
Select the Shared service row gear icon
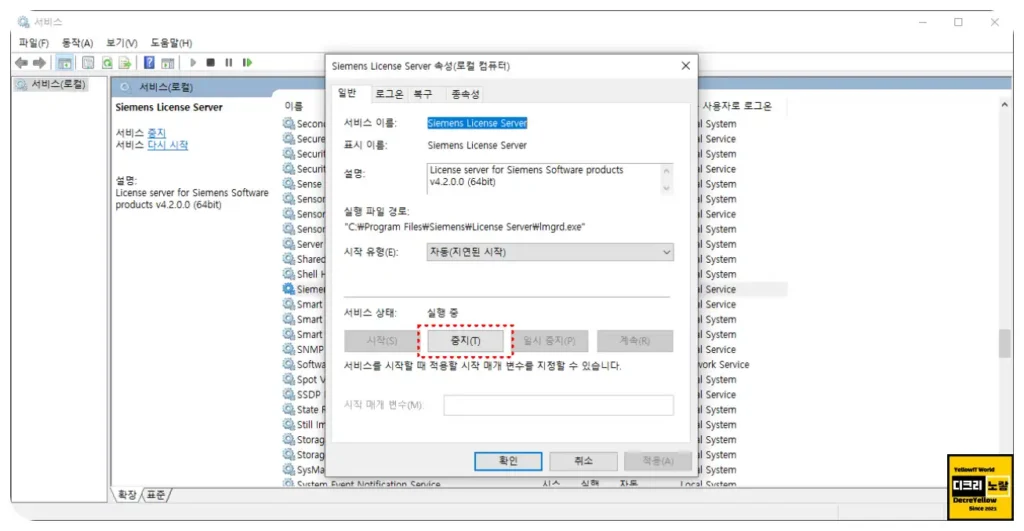coord(289,259)
